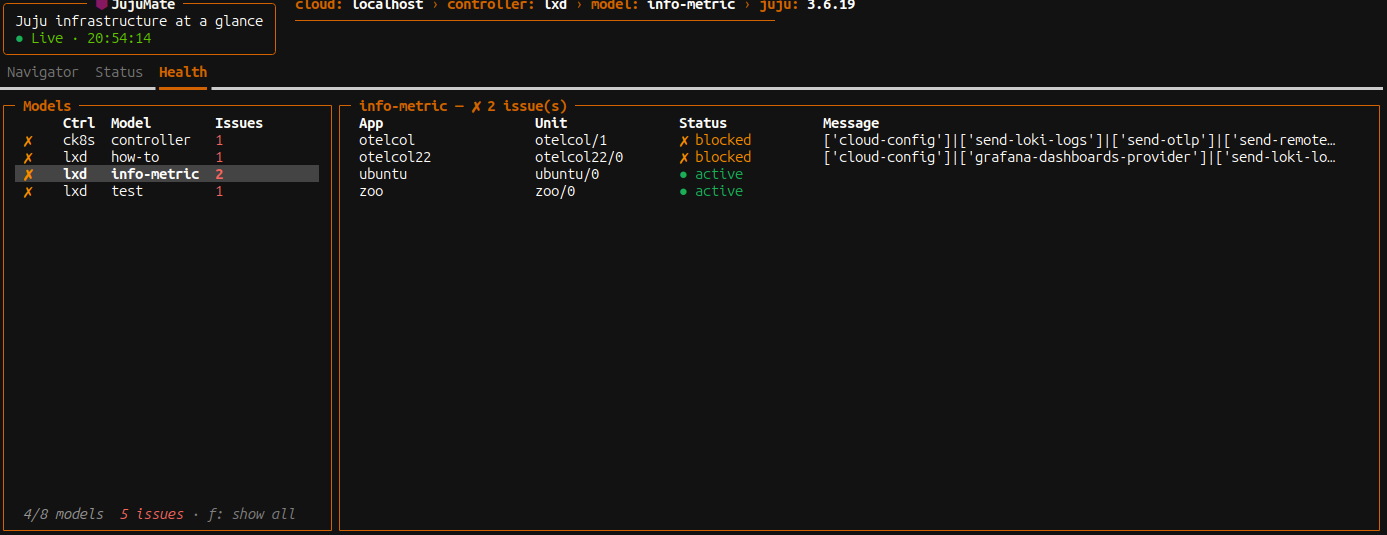
Task: Click the X issue icon beside test model
Action: pyautogui.click(x=28, y=192)
